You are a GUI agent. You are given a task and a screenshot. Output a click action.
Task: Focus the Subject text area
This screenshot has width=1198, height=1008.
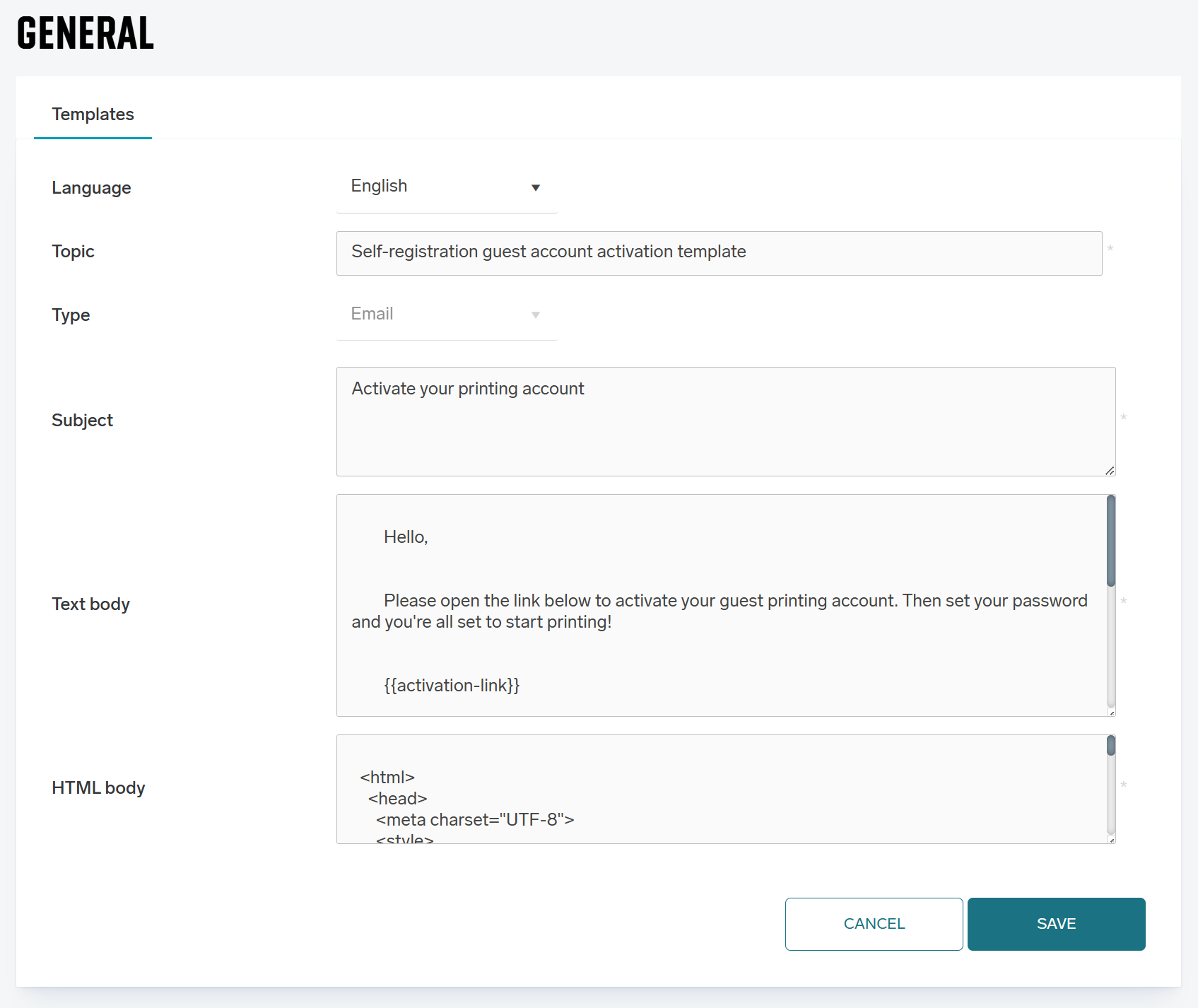[x=725, y=421]
